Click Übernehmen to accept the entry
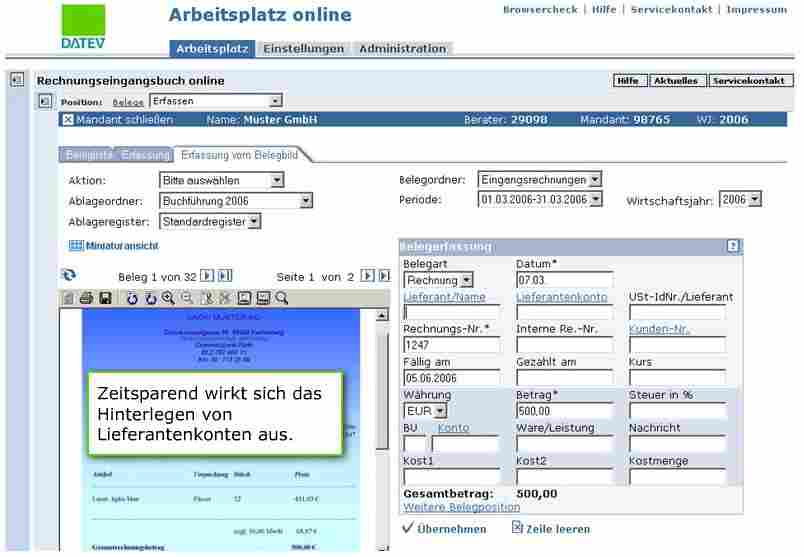The width and height of the screenshot is (804, 557). pyautogui.click(x=444, y=528)
